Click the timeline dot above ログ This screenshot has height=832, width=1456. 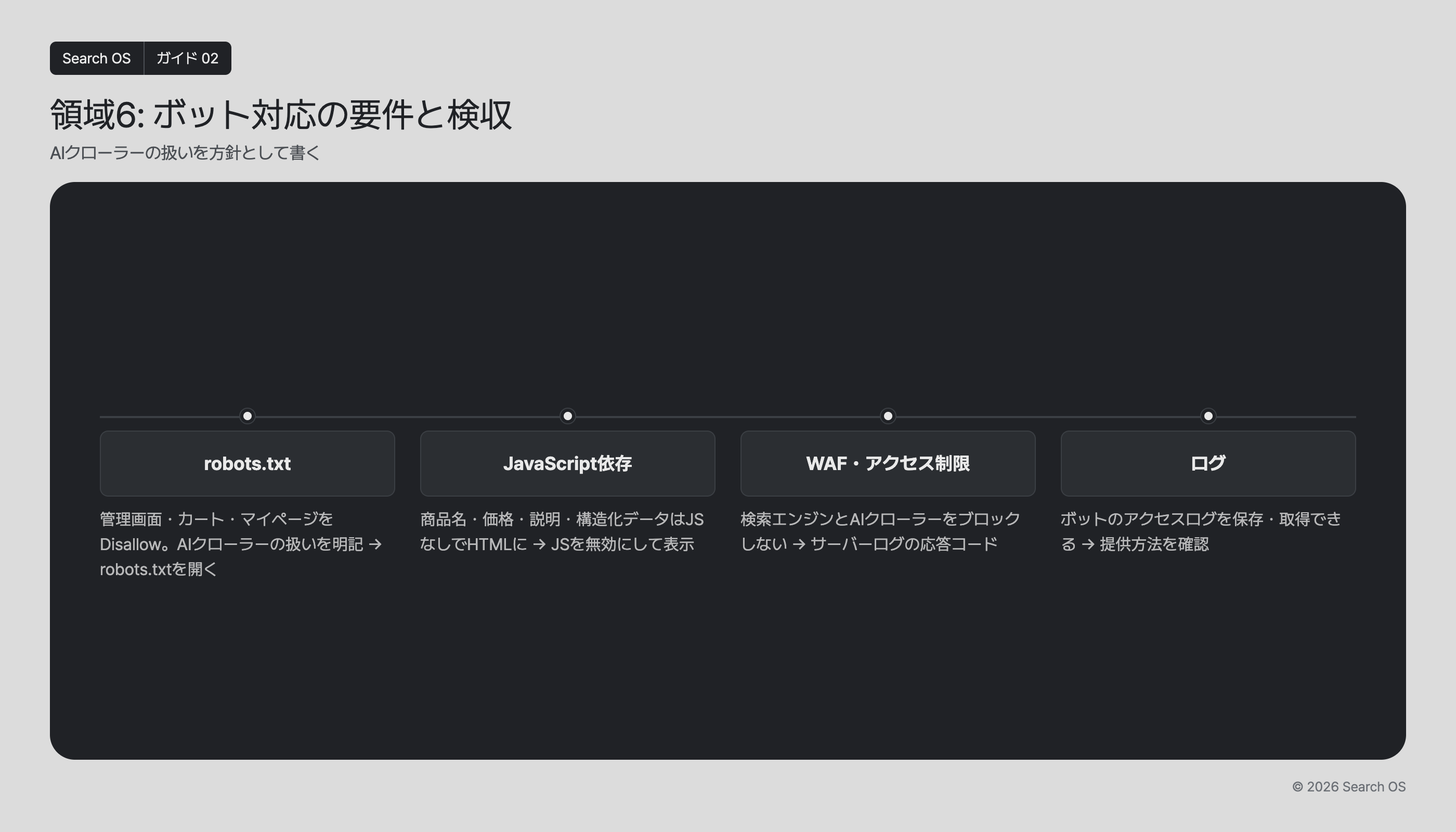pos(1208,416)
